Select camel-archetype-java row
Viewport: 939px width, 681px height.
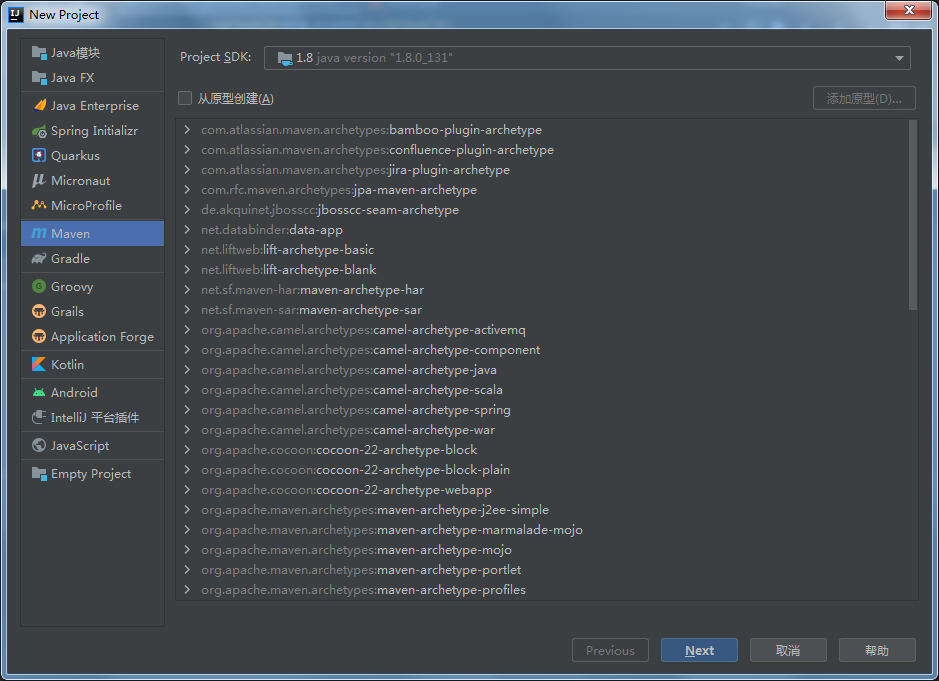[x=542, y=370]
